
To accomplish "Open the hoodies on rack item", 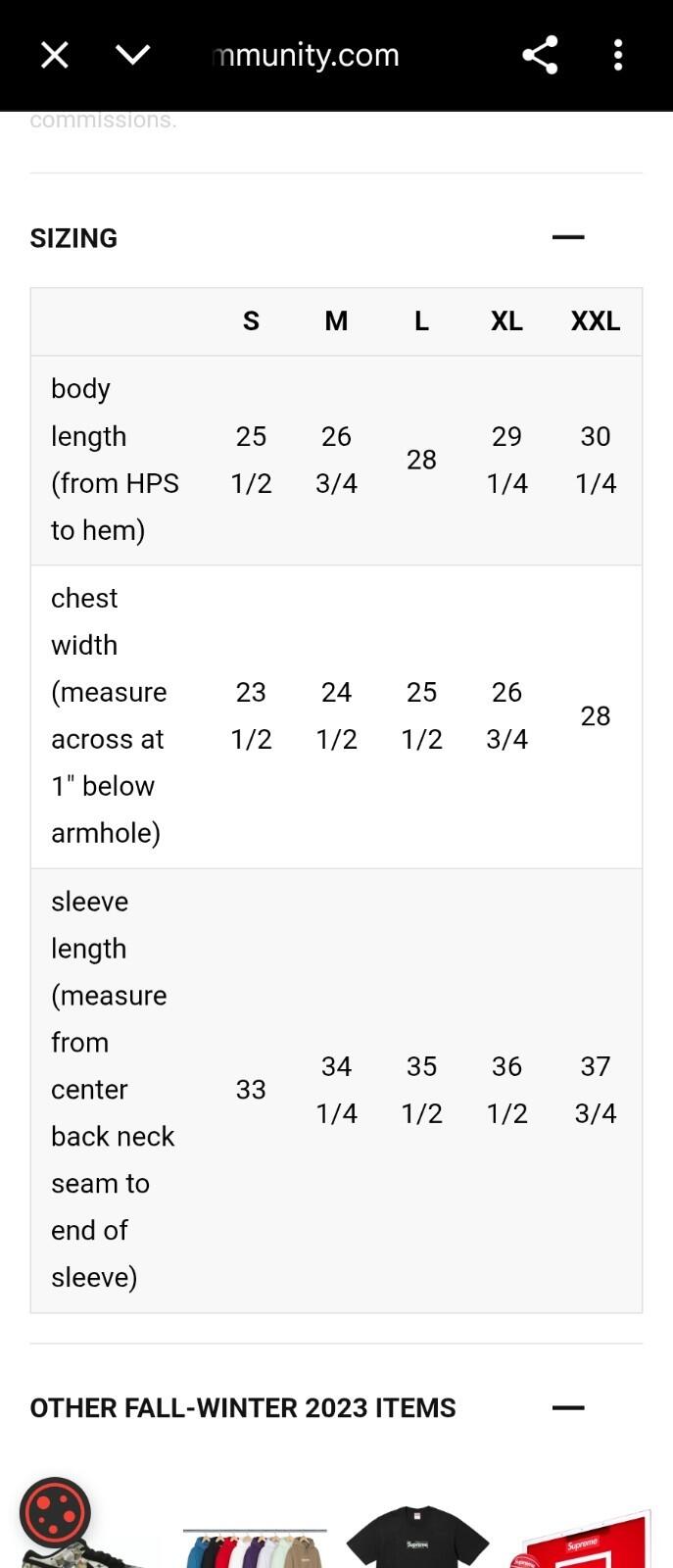I will point(255,1547).
